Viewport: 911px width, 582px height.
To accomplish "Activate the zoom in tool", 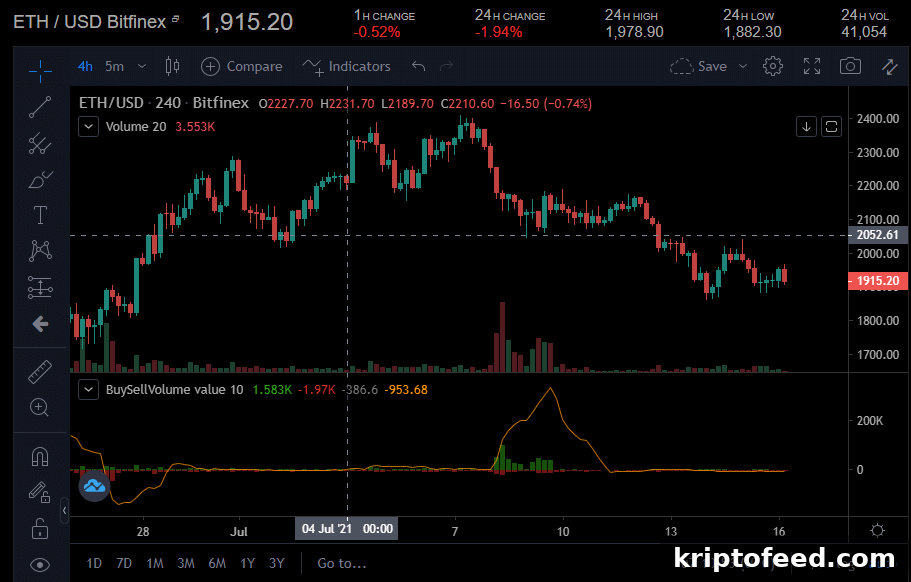I will click(x=40, y=408).
